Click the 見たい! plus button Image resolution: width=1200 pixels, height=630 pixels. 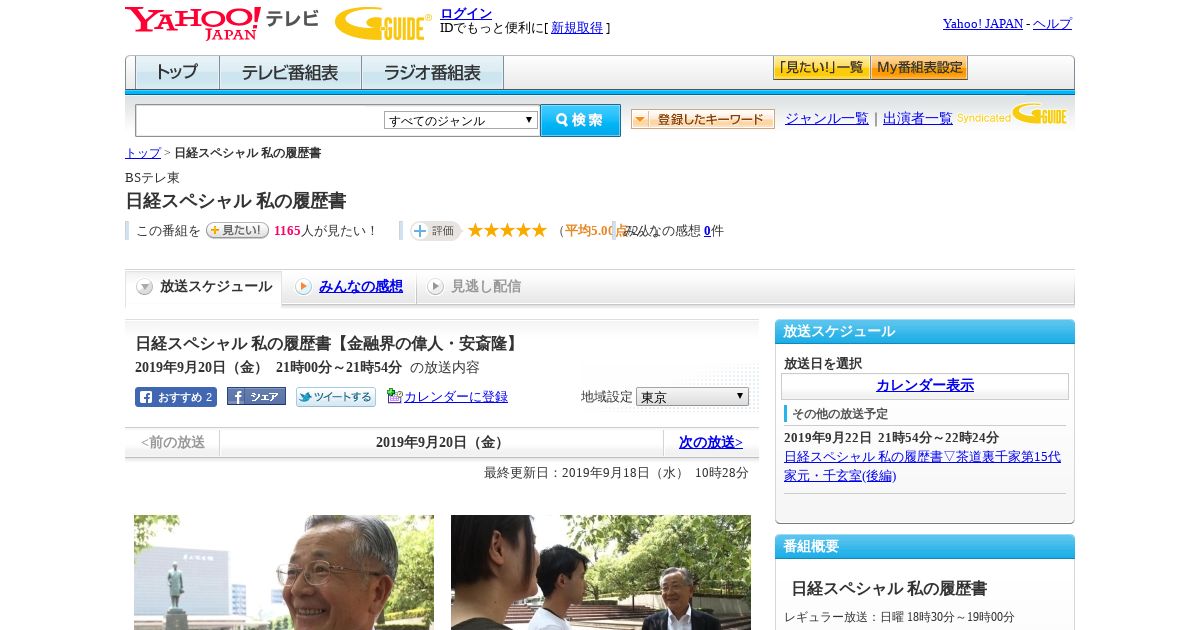coord(237,230)
